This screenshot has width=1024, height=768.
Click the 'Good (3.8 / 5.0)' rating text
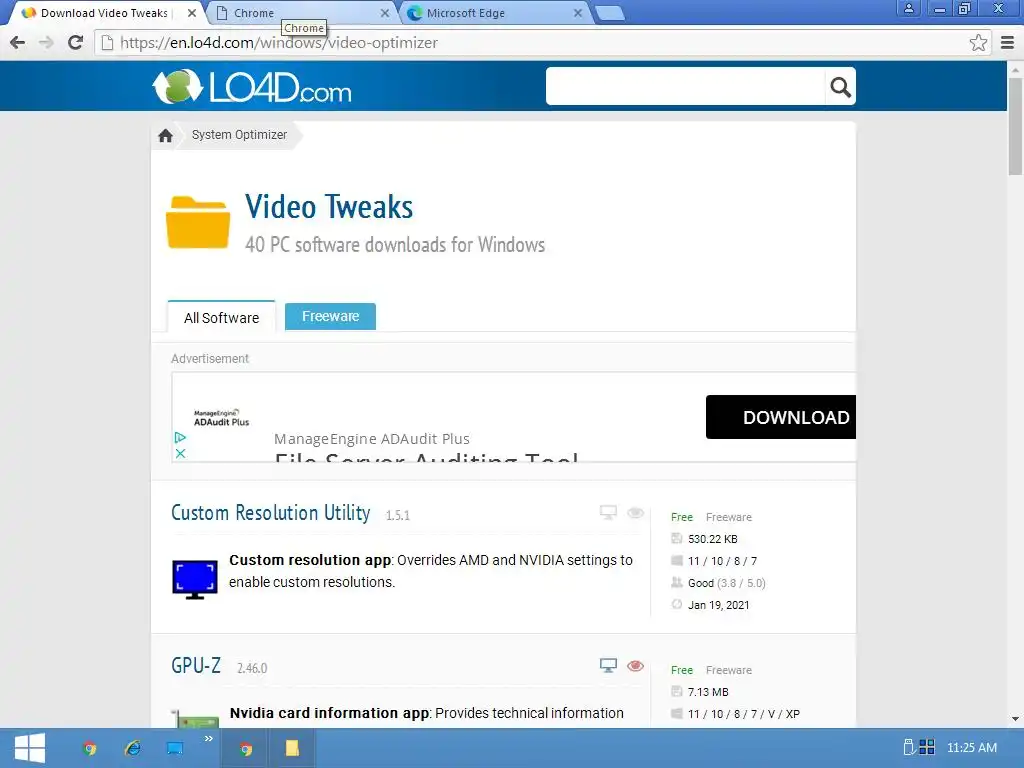[x=727, y=583]
